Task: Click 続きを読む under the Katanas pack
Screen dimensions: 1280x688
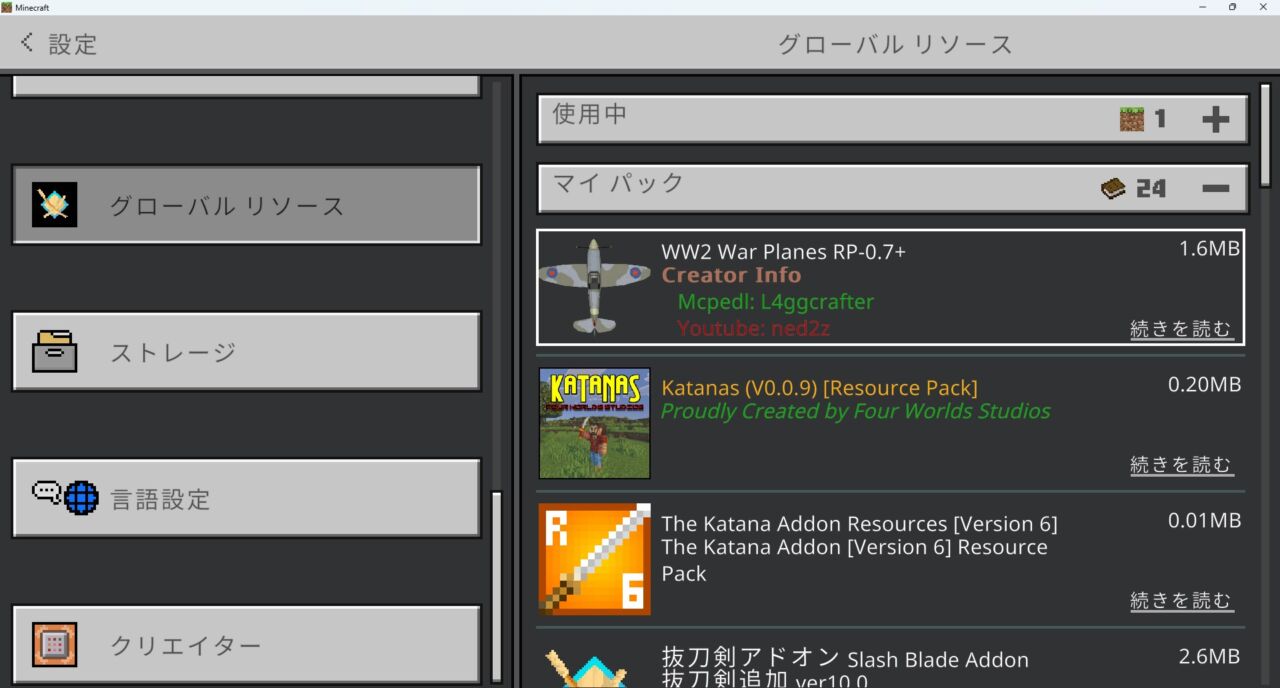Action: [x=1181, y=464]
